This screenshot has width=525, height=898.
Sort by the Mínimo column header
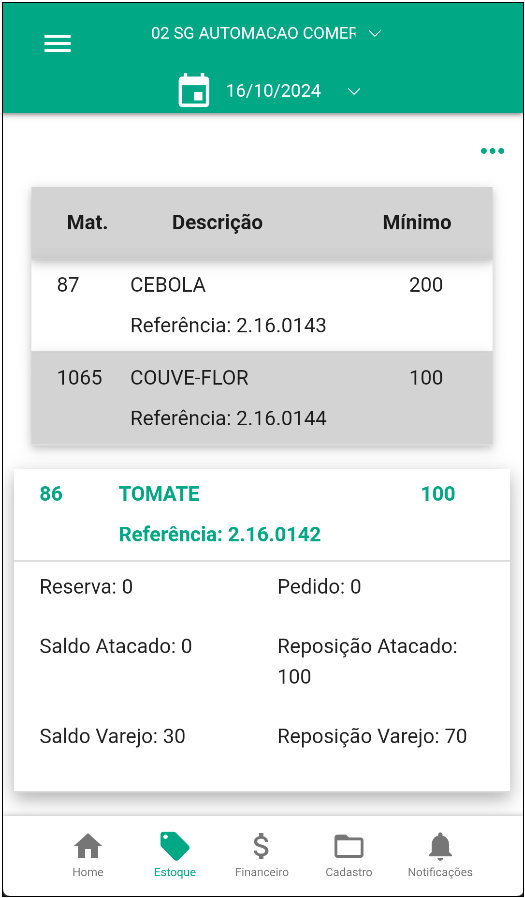[417, 222]
